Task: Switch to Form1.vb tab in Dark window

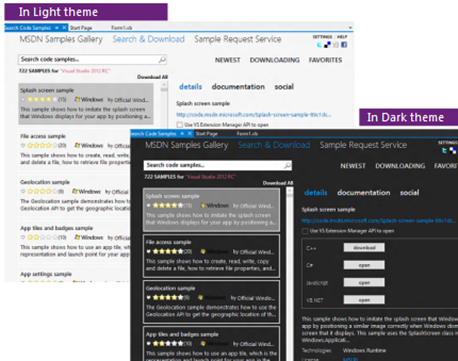Action: pos(247,134)
